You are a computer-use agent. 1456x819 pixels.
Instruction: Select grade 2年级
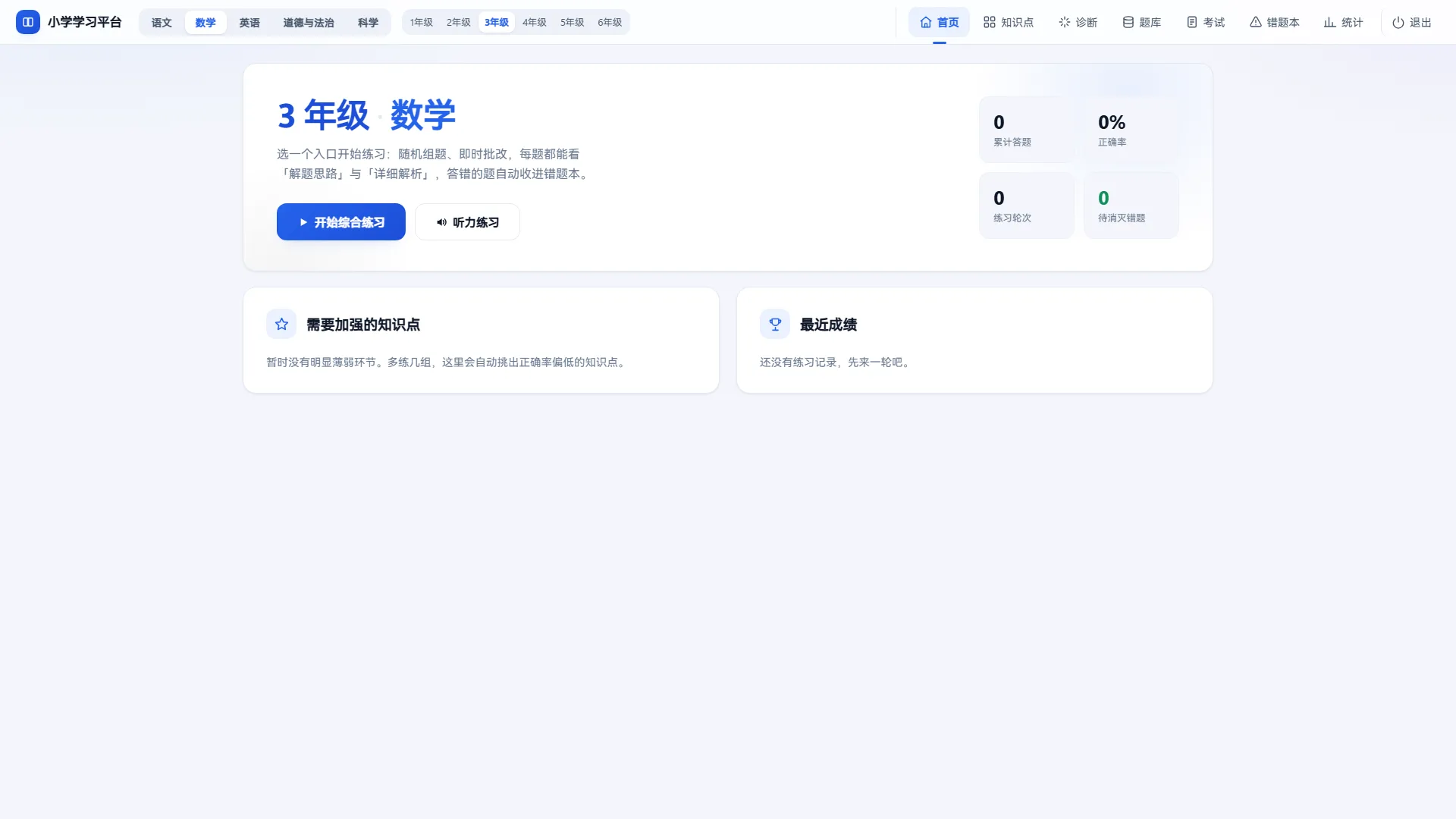tap(459, 22)
